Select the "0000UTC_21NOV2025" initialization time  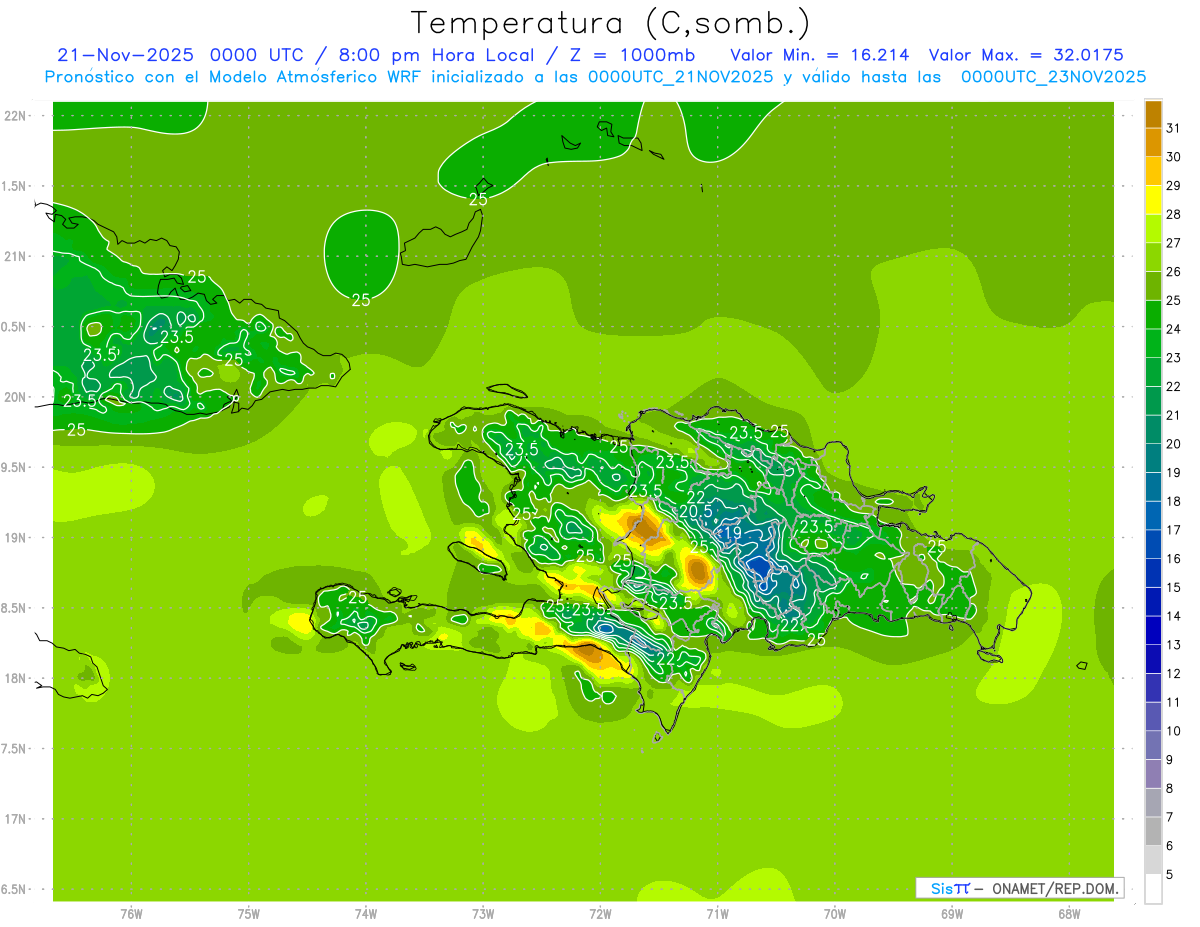(x=681, y=77)
